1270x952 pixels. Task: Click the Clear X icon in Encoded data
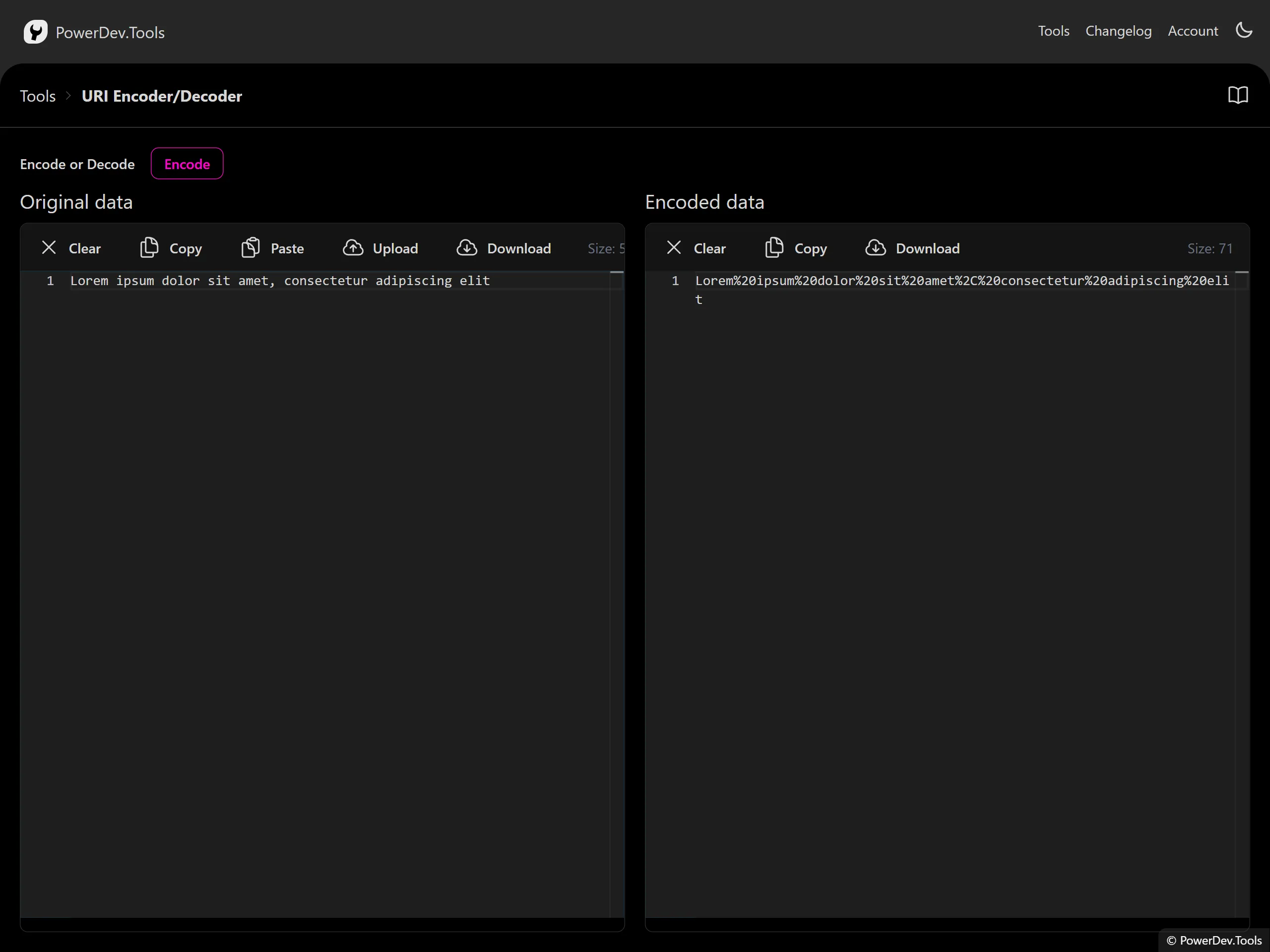pyautogui.click(x=674, y=248)
